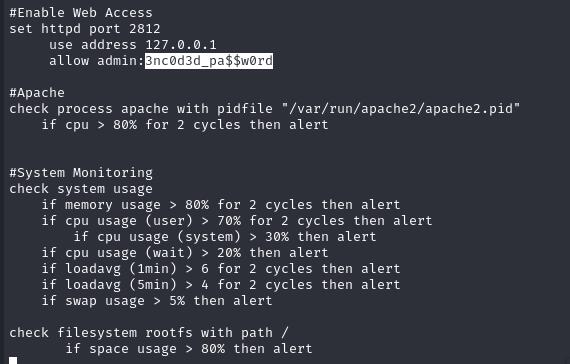Viewport: 570px width, 364px height.
Task: Click the apache2.pid file path string
Action: point(401,109)
